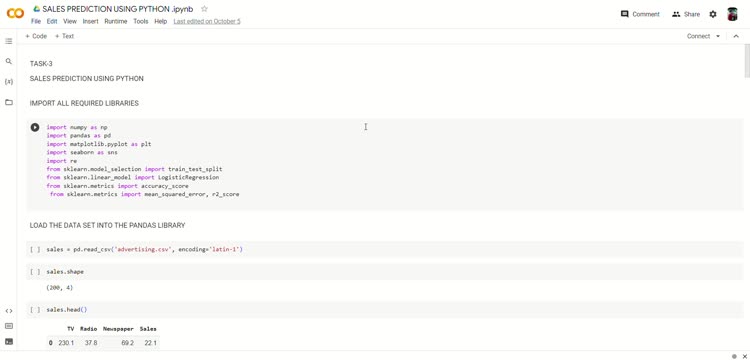Open the table of contents sidebar
Image resolution: width=750 pixels, height=360 pixels.
click(x=9, y=42)
